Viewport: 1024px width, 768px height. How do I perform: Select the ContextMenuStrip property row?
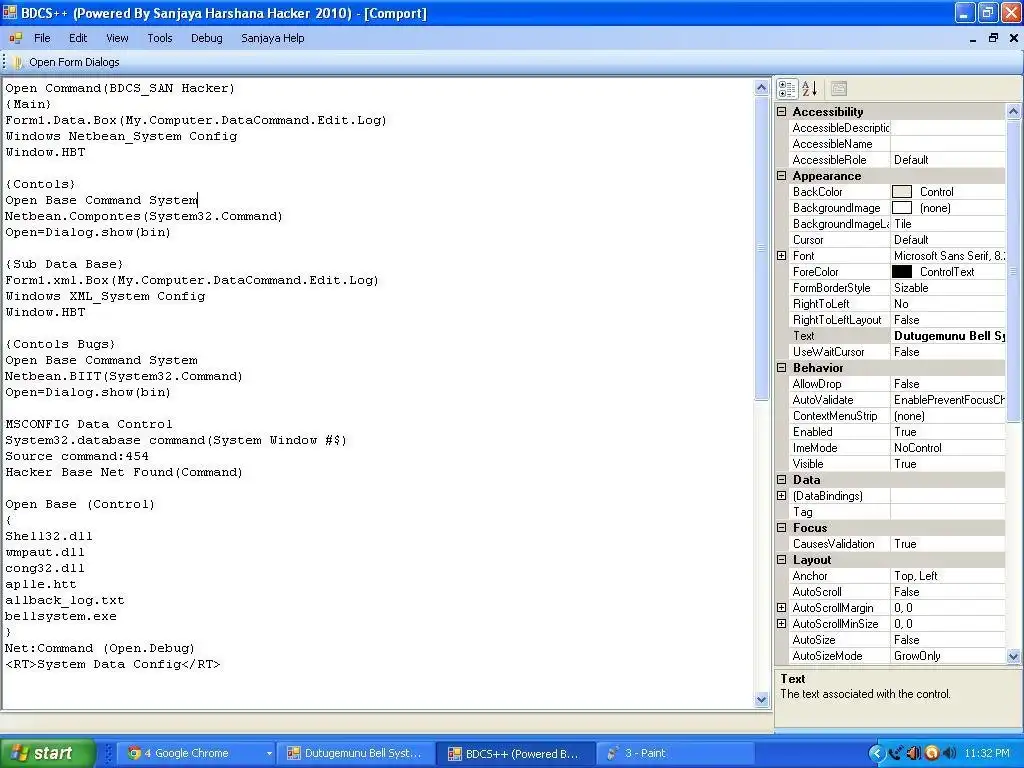pyautogui.click(x=897, y=416)
